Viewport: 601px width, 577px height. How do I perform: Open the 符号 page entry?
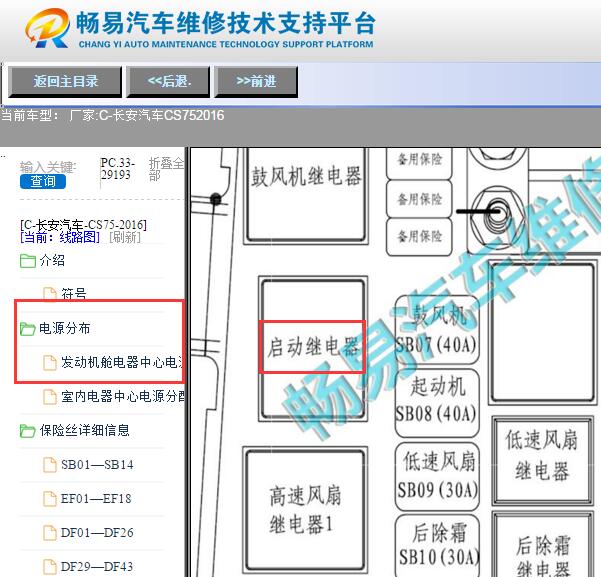coord(74,294)
